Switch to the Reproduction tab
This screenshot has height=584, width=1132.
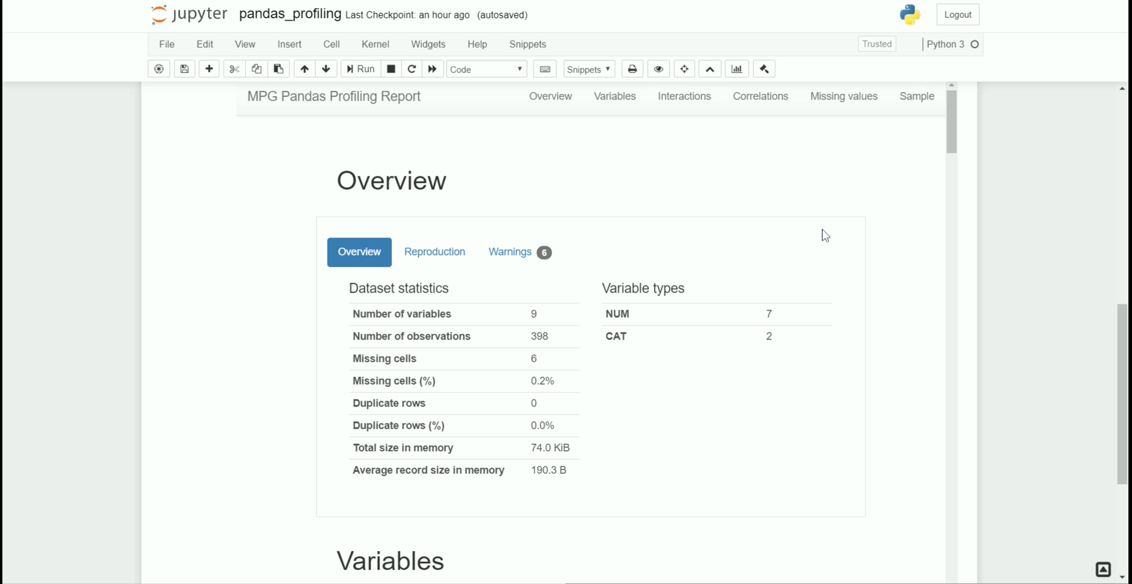pyautogui.click(x=435, y=252)
